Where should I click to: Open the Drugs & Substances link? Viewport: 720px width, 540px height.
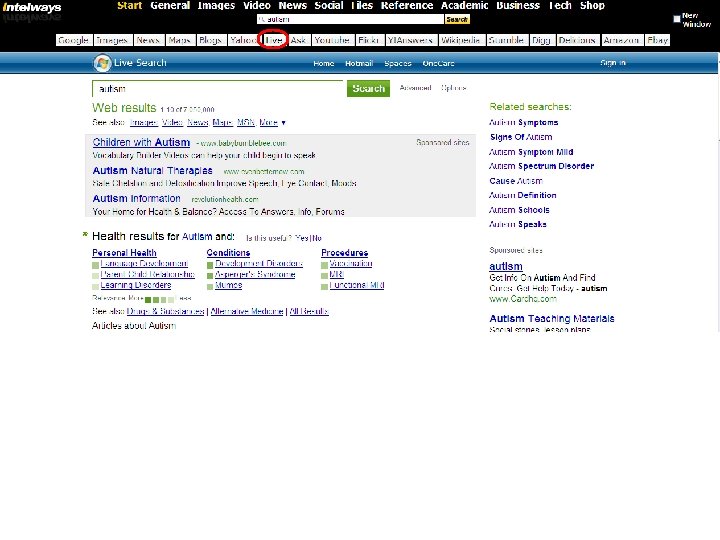165,311
